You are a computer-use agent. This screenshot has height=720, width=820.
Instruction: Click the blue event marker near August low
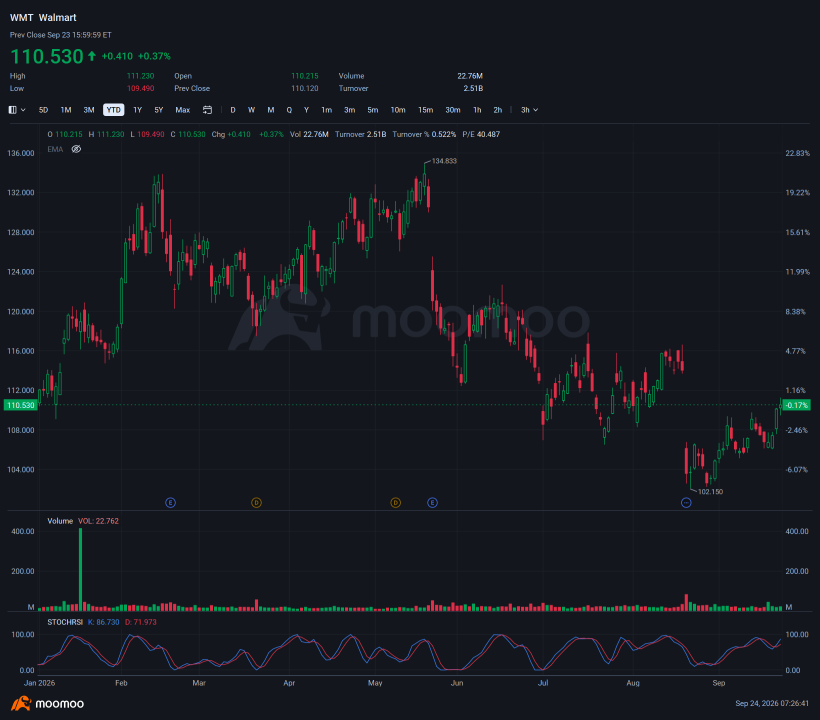pyautogui.click(x=687, y=502)
